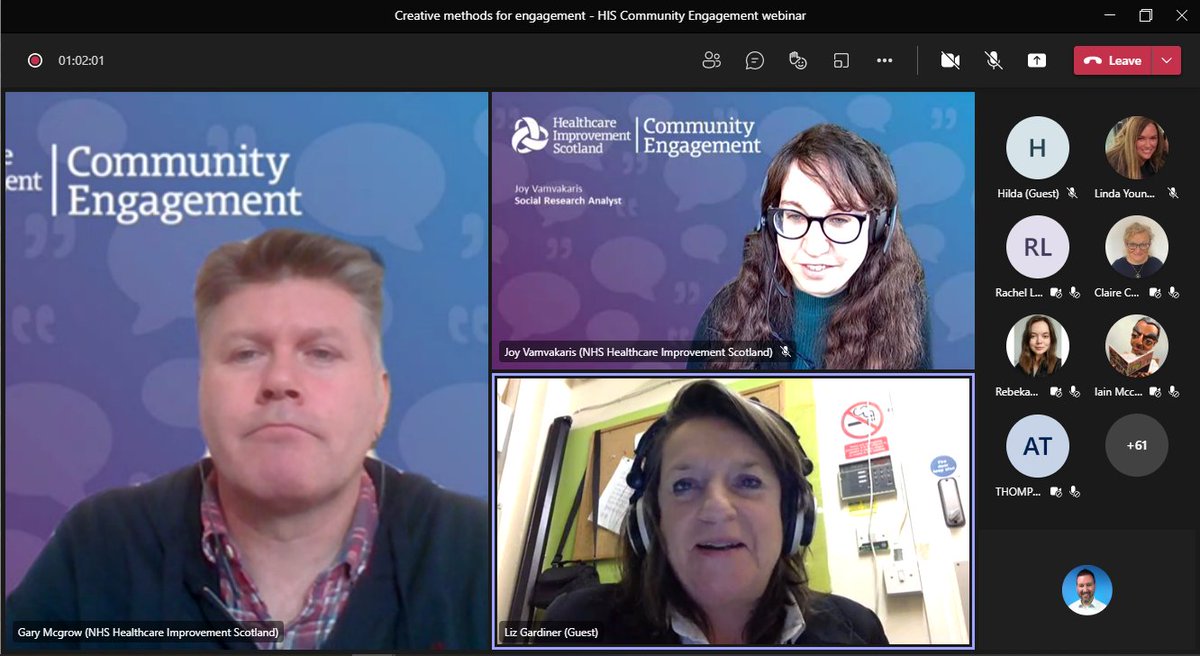Select Hilda (Guest) participant avatar
Viewport: 1200px width, 656px height.
point(1037,148)
